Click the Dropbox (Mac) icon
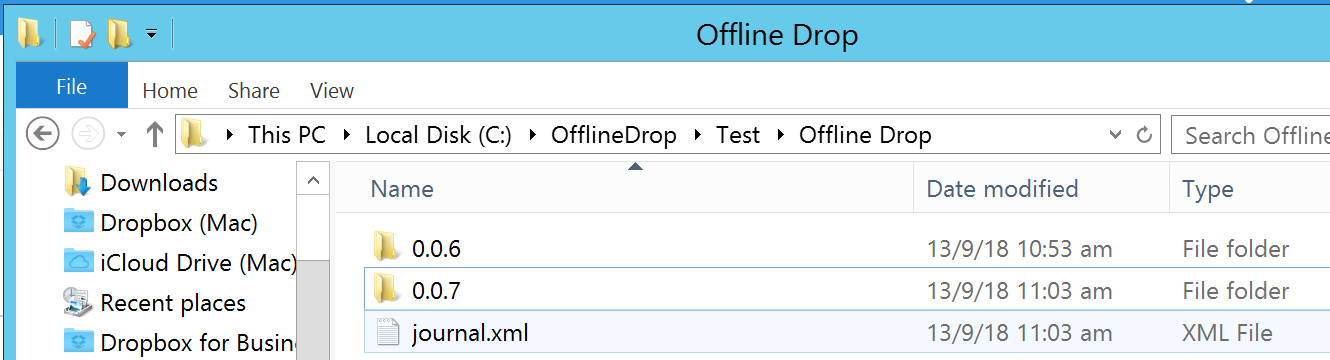 coord(78,221)
